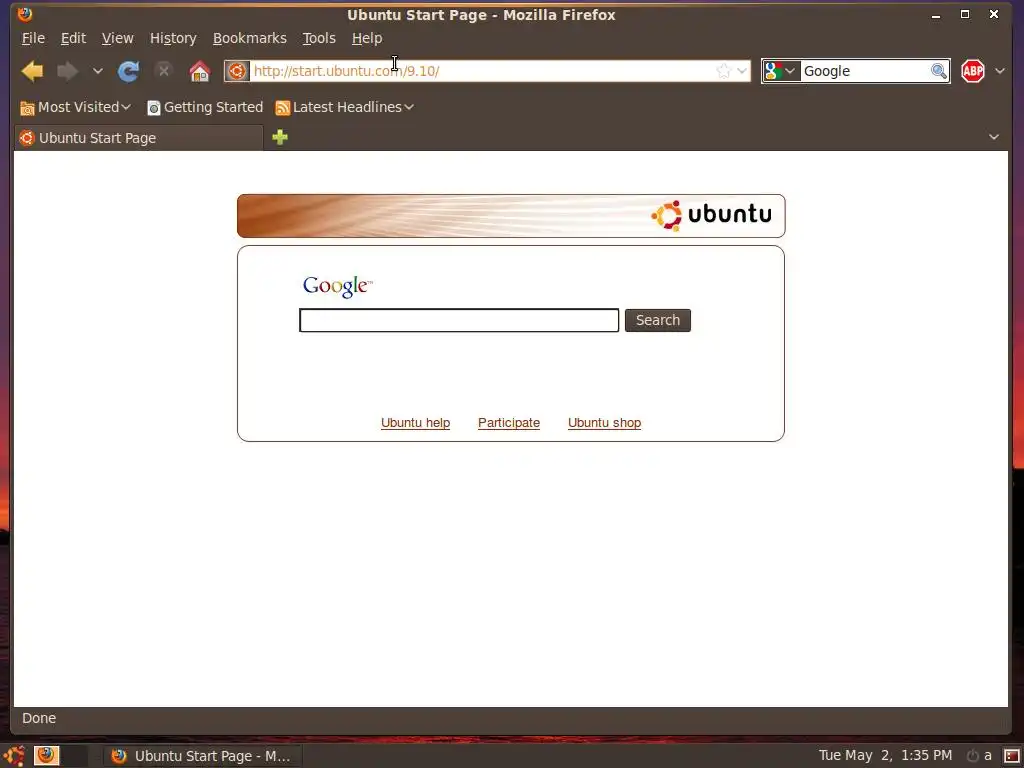Follow the Participate link
Image resolution: width=1024 pixels, height=768 pixels.
[x=509, y=423]
